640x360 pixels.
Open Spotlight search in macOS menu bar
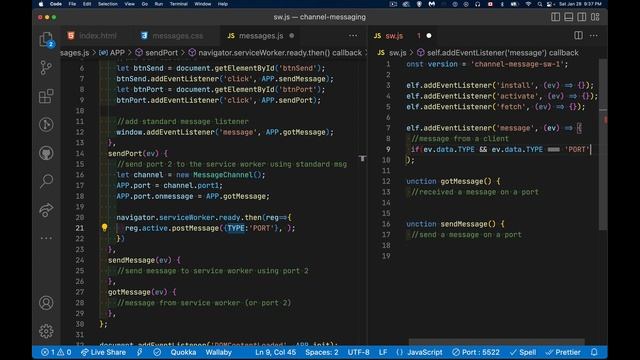click(540, 4)
